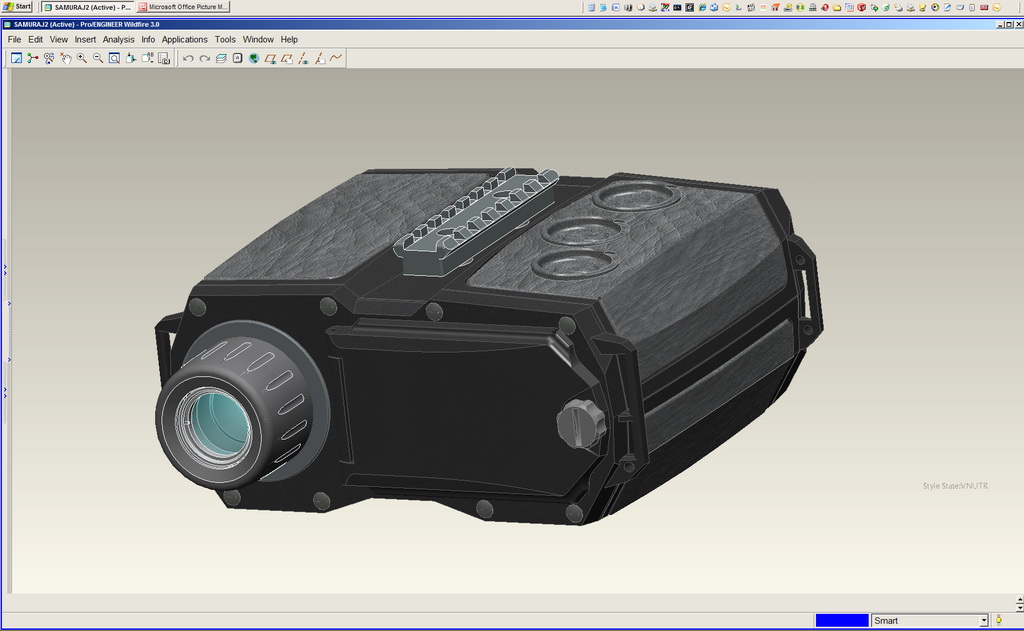Switch to Microsoft Office Picture Manager taskbar button
This screenshot has width=1024, height=631.
(x=184, y=7)
